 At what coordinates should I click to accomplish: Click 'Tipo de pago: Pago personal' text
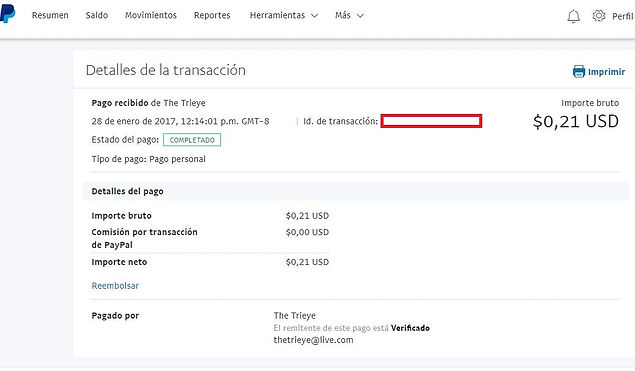[x=149, y=159]
